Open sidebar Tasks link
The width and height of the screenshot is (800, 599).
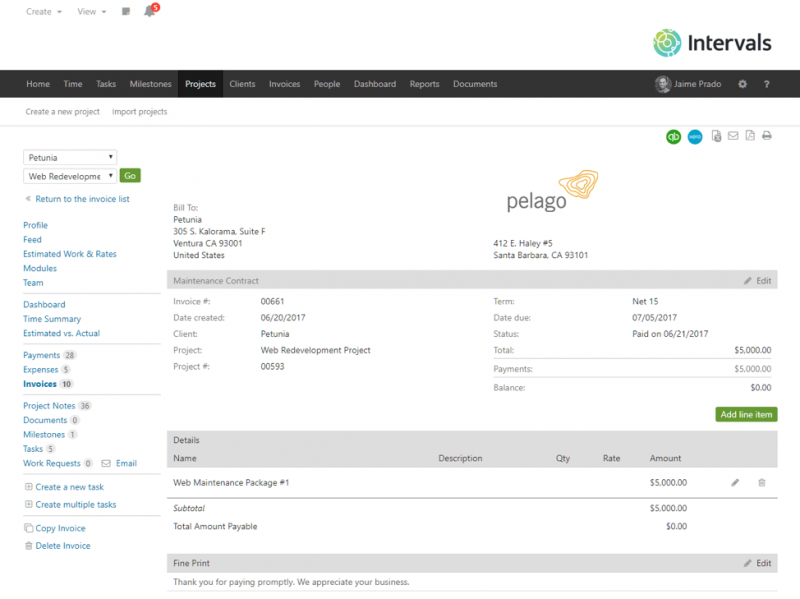pos(33,448)
